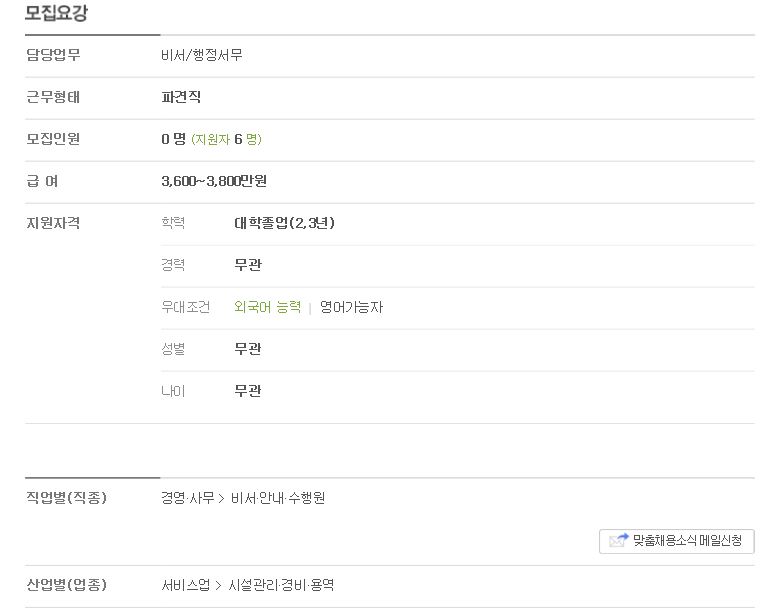Click the 지원자격 row label

53,223
